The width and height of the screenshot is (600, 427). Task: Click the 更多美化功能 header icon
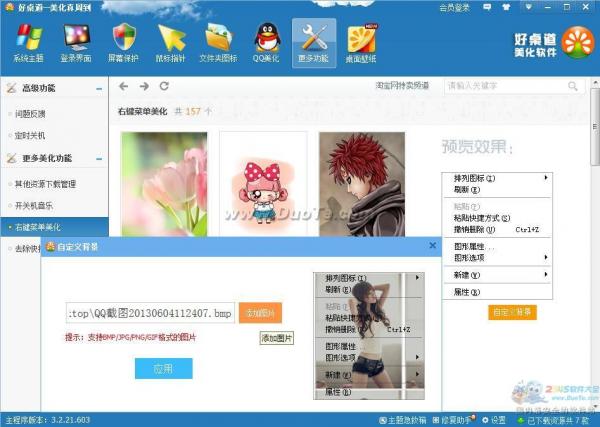(11, 158)
